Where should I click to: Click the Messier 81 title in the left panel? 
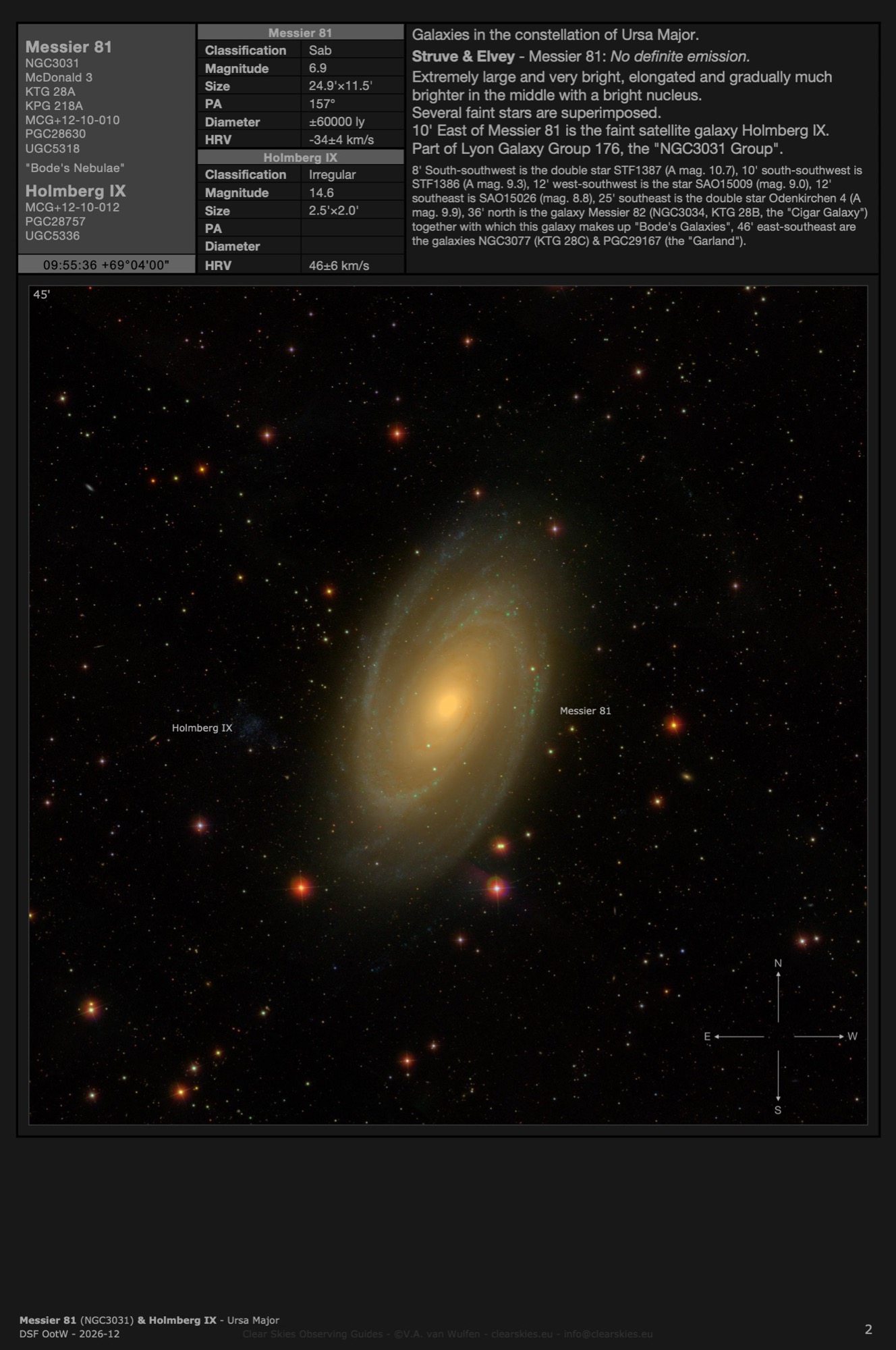69,47
